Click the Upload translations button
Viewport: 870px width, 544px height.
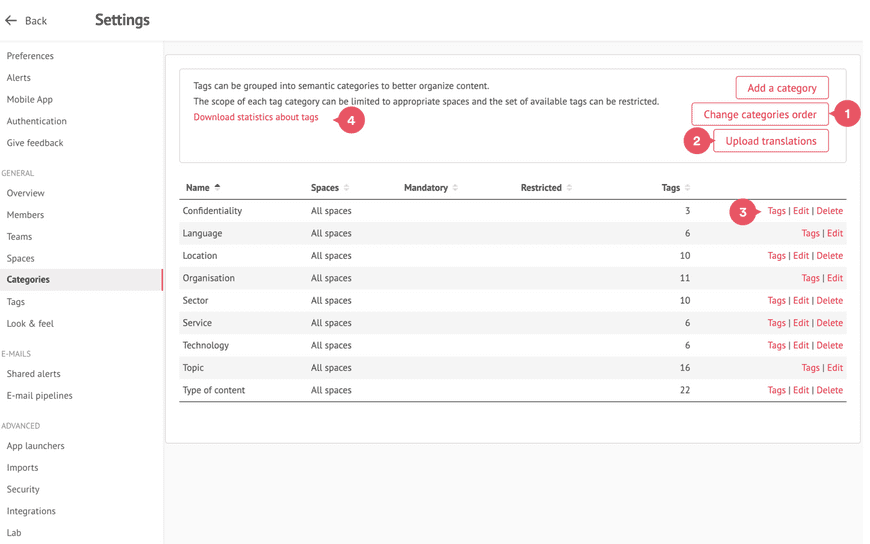[771, 141]
